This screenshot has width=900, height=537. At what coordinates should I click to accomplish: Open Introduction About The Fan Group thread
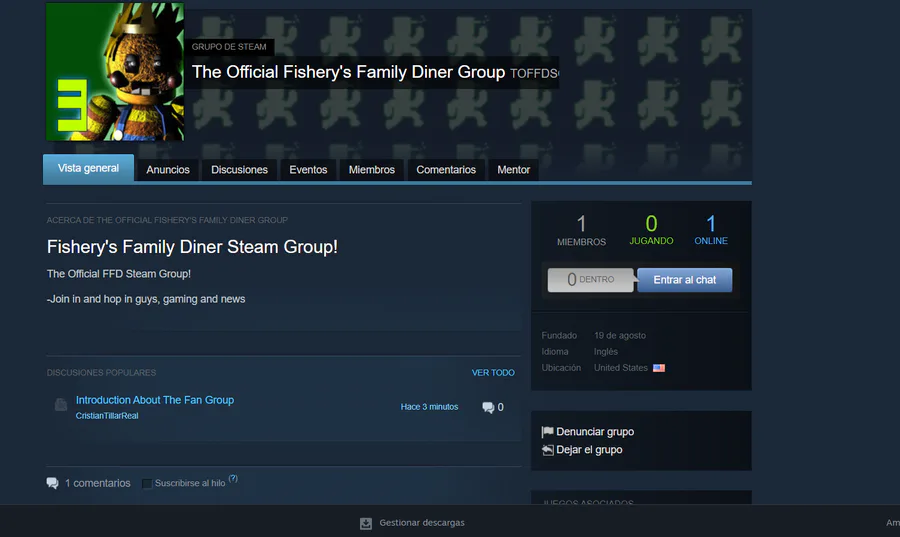tap(155, 400)
